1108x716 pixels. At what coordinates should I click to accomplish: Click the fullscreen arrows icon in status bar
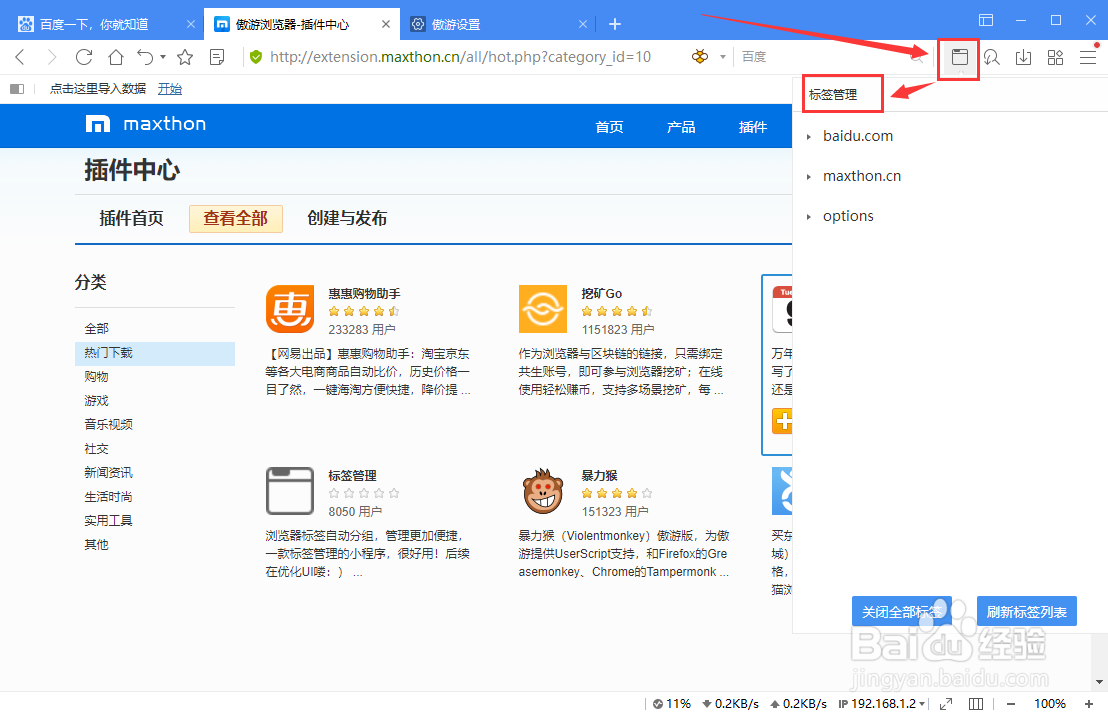945,704
